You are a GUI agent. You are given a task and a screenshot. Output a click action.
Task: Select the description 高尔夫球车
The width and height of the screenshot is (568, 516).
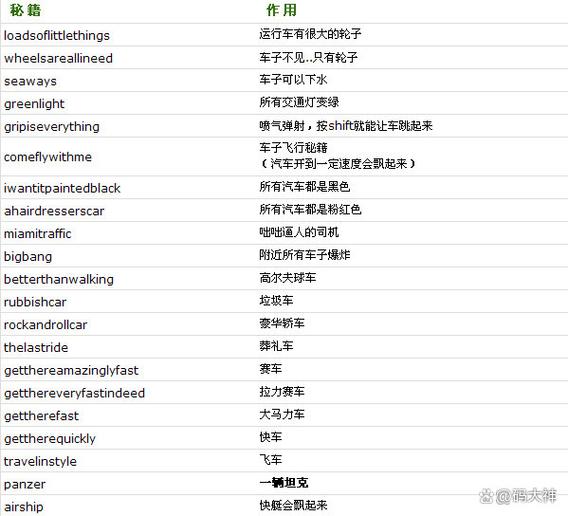288,278
